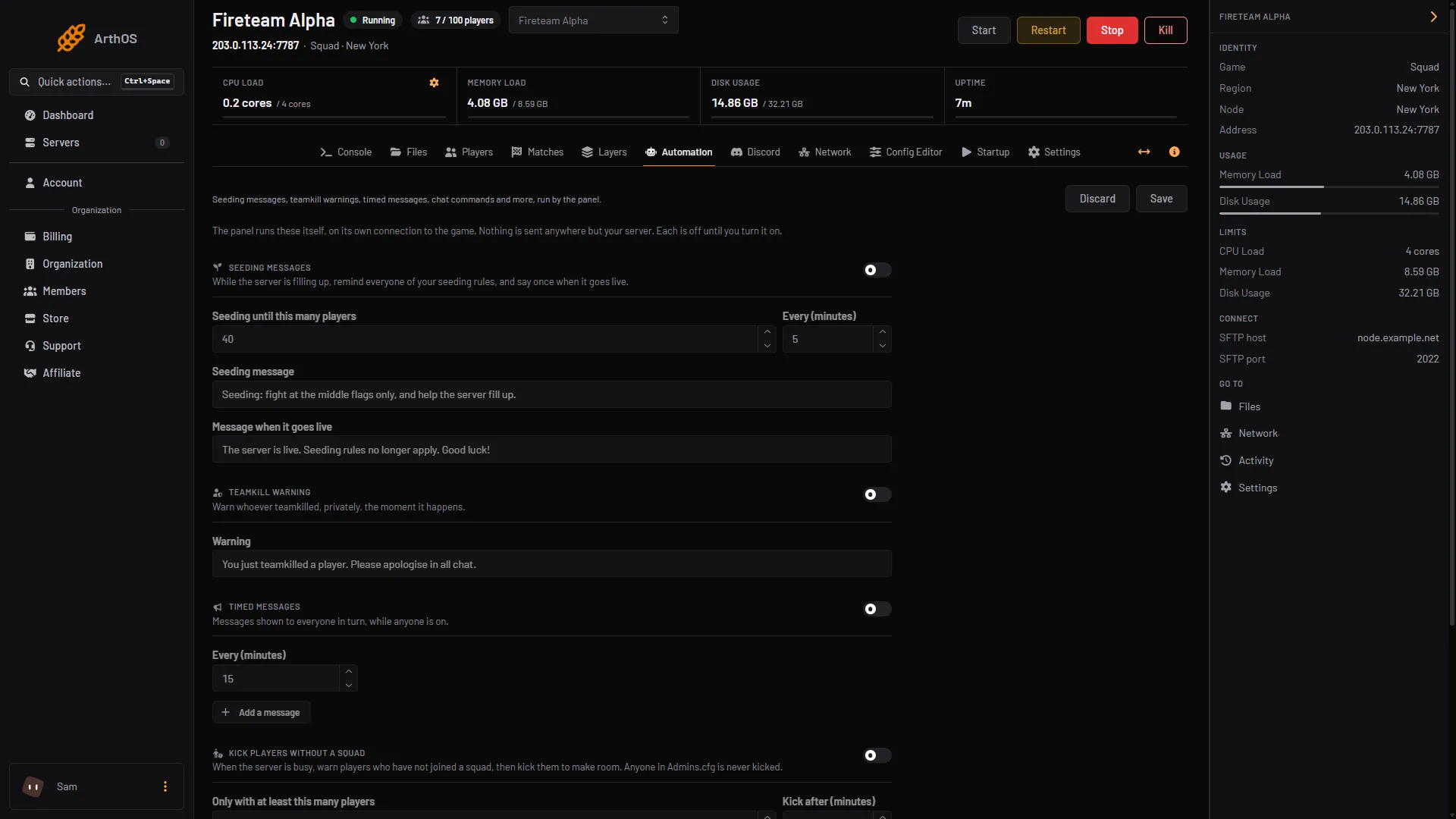Open the Players tab
The width and height of the screenshot is (1456, 819).
coord(469,152)
